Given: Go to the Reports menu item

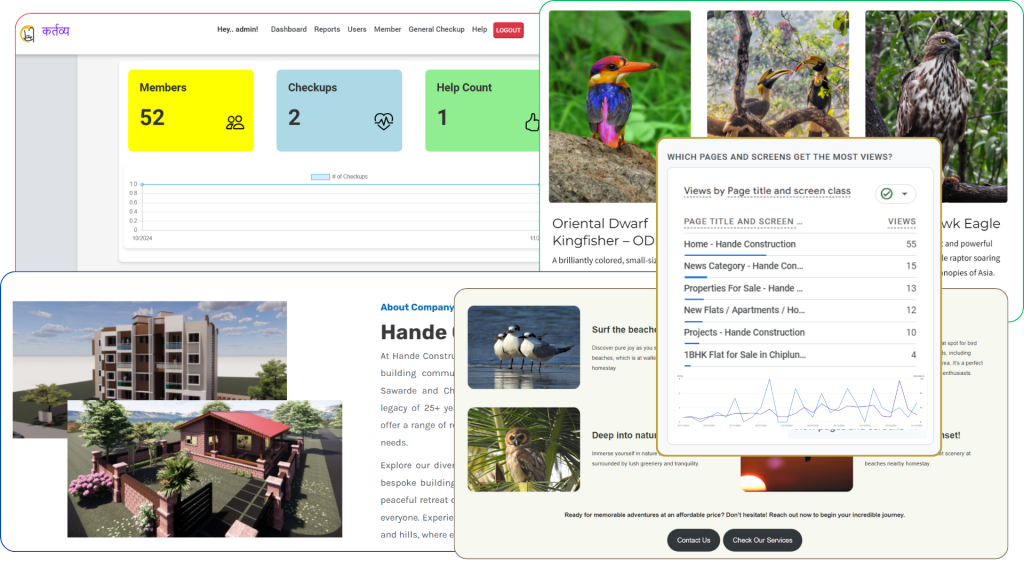Looking at the screenshot, I should point(327,30).
